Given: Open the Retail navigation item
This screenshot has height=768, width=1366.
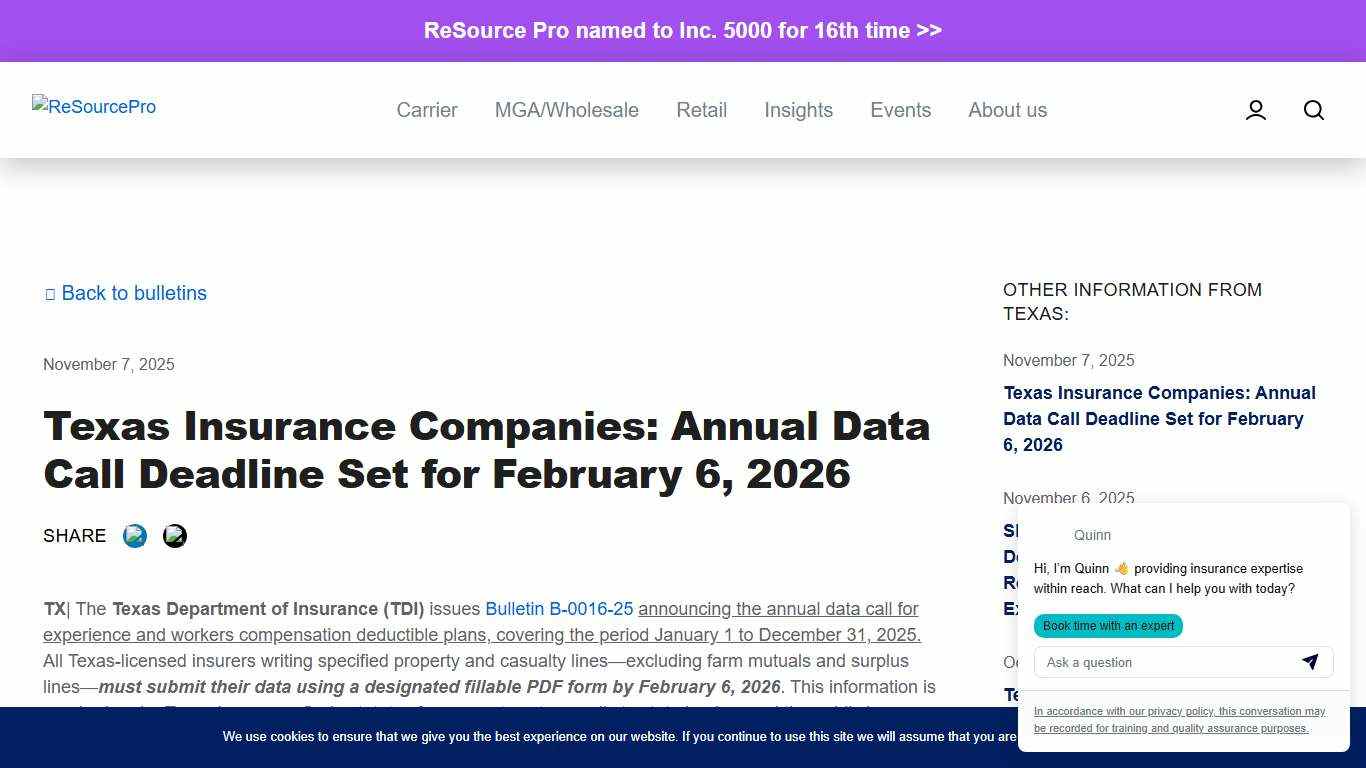Looking at the screenshot, I should tap(701, 110).
